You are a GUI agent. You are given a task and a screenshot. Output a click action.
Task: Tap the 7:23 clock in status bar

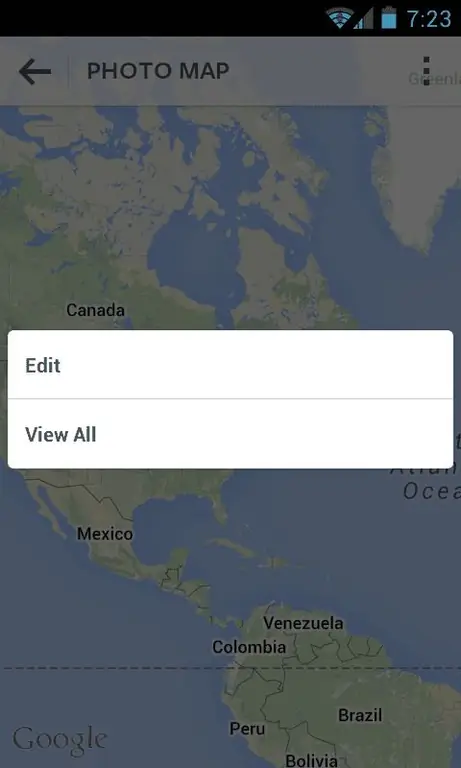tap(429, 19)
